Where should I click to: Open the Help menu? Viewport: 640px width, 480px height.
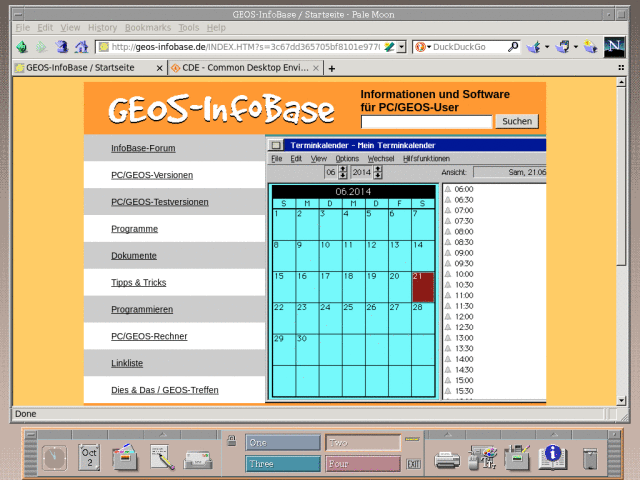216,28
